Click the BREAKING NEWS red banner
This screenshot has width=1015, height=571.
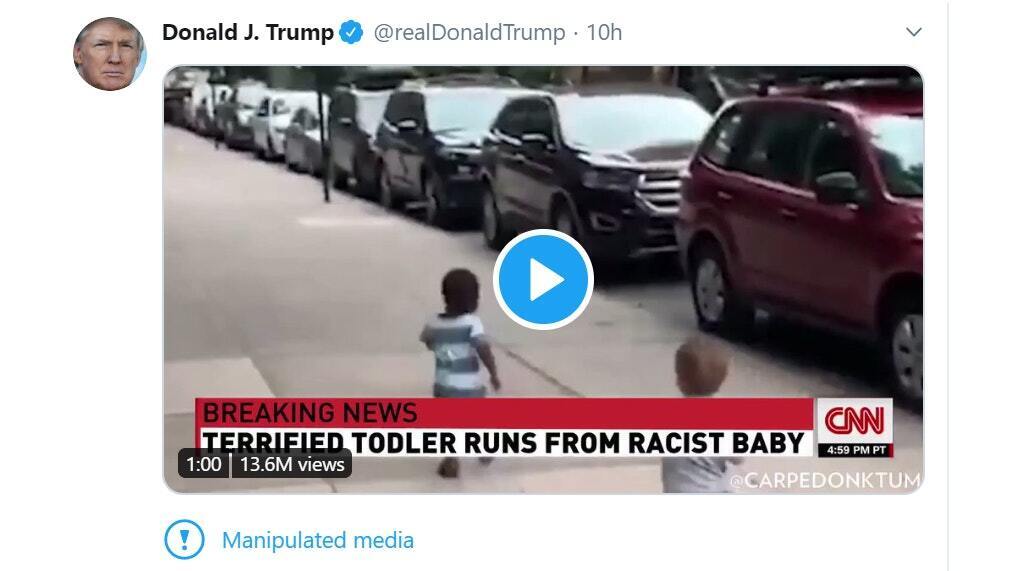pos(504,413)
